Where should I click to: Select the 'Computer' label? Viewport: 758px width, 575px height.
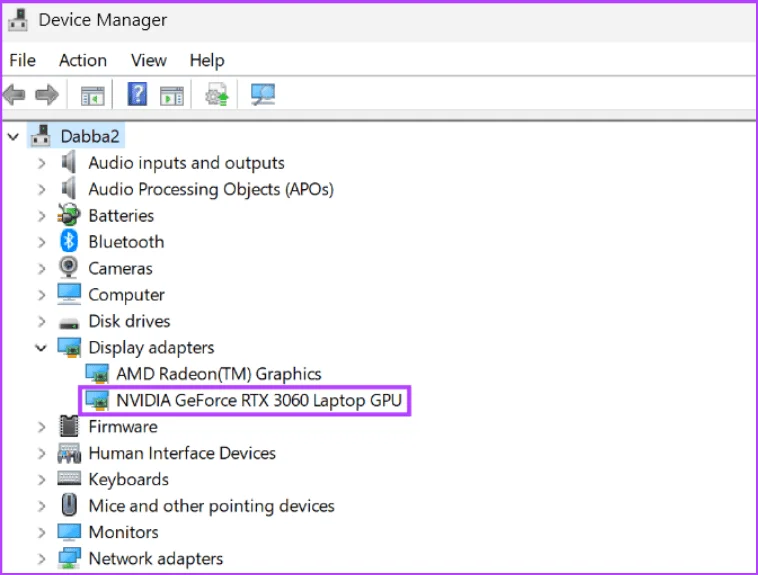(126, 295)
